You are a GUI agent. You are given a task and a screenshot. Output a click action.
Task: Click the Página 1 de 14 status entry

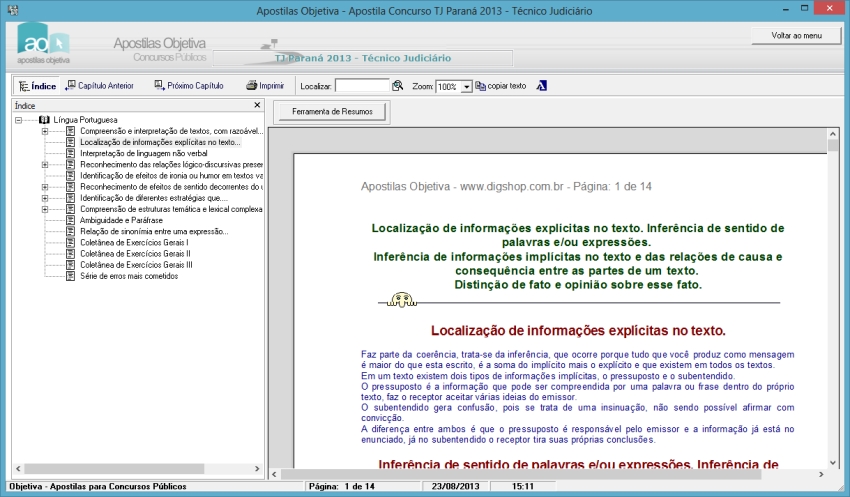342,486
